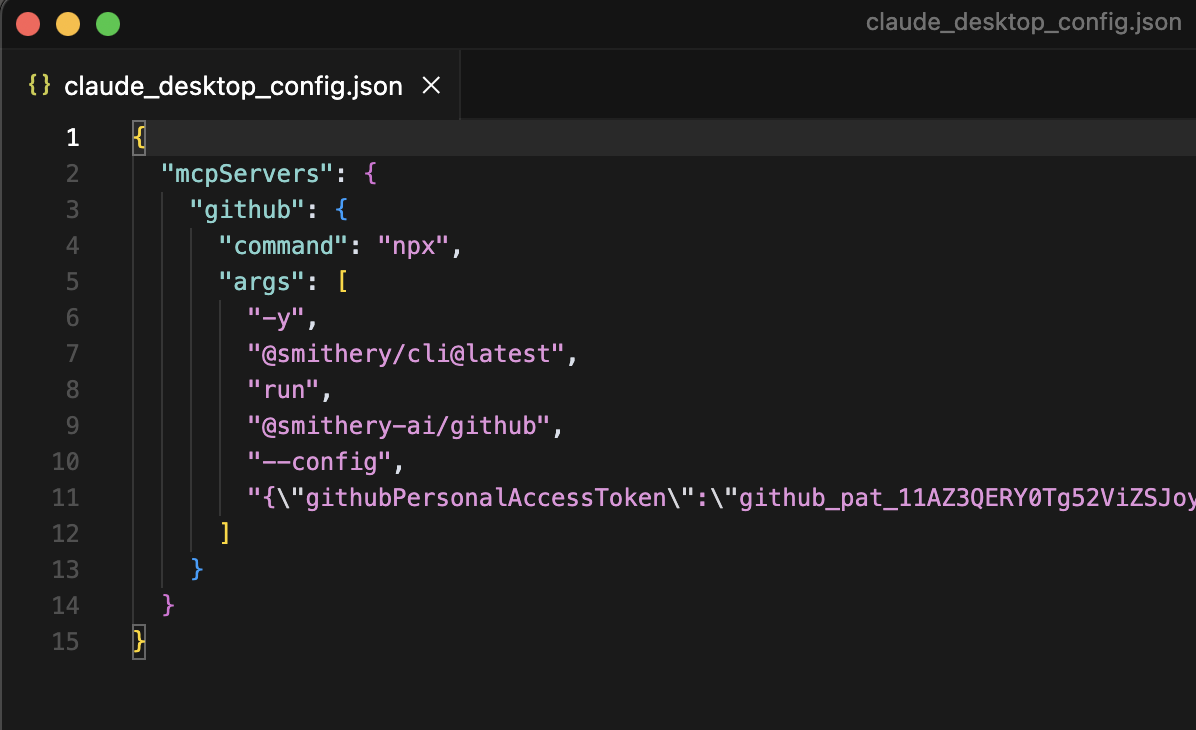Screen dimensions: 1196x730
Task: Click the githubPersonalAccessToken text on line 11
Action: (x=486, y=498)
